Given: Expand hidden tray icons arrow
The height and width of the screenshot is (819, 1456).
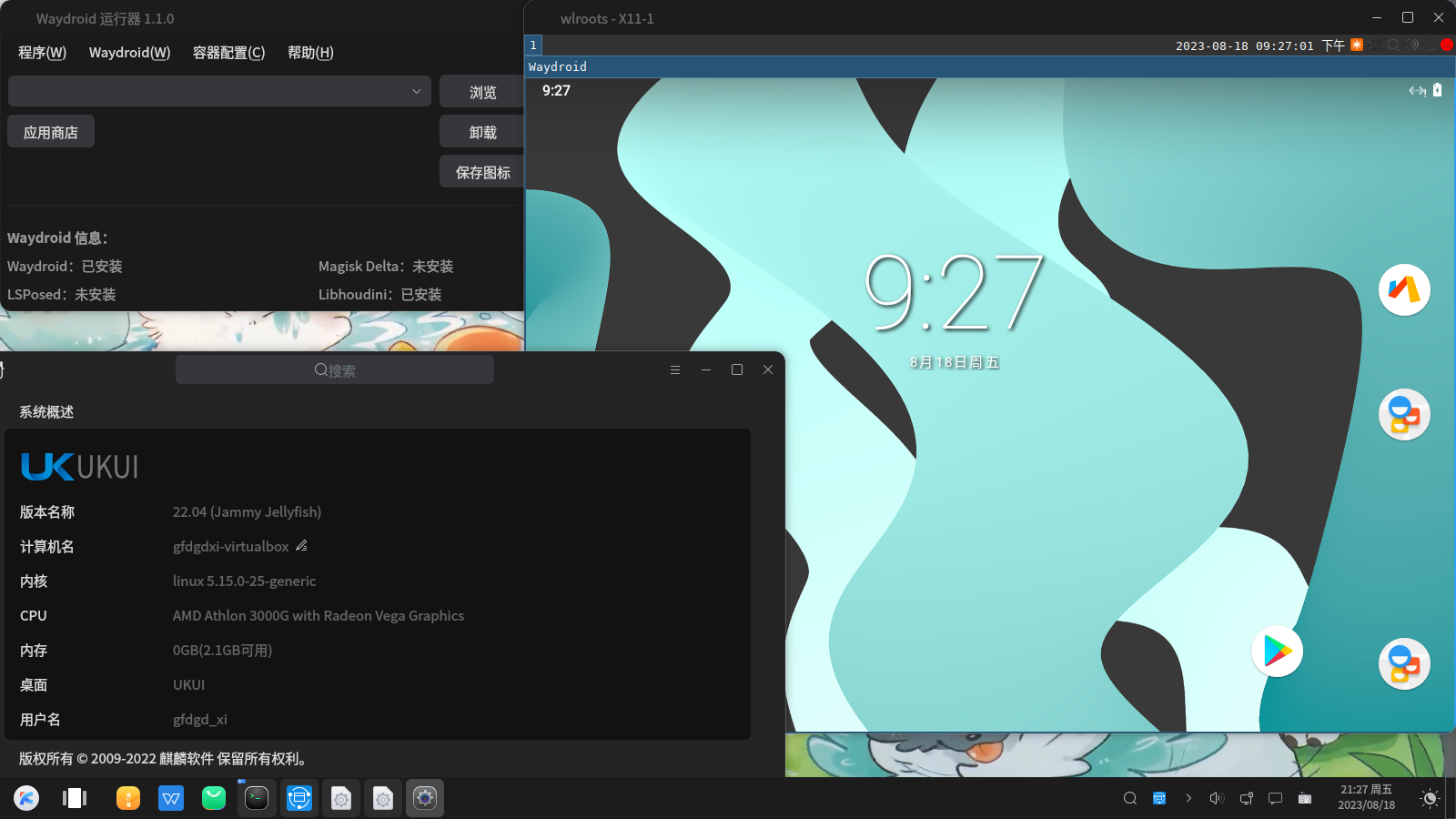Looking at the screenshot, I should (1188, 798).
